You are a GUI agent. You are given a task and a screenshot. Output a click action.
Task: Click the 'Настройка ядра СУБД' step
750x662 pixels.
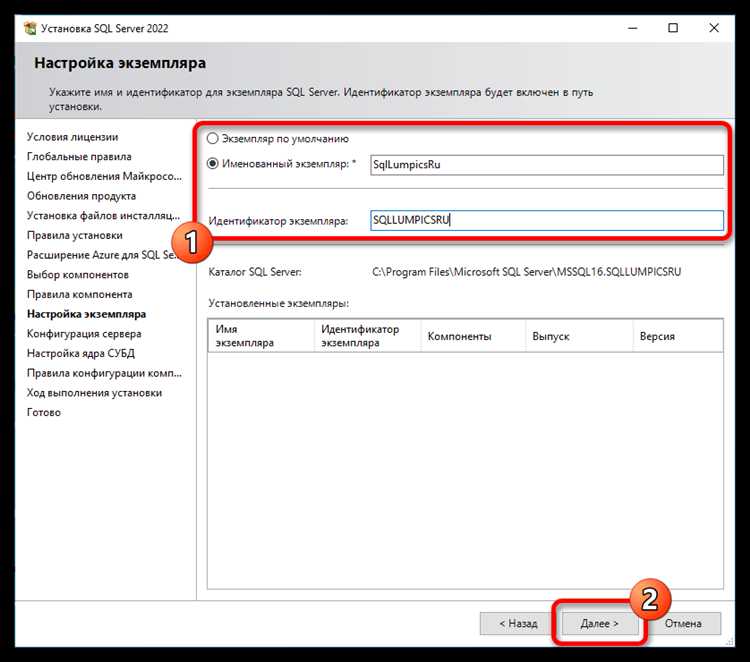tap(81, 353)
